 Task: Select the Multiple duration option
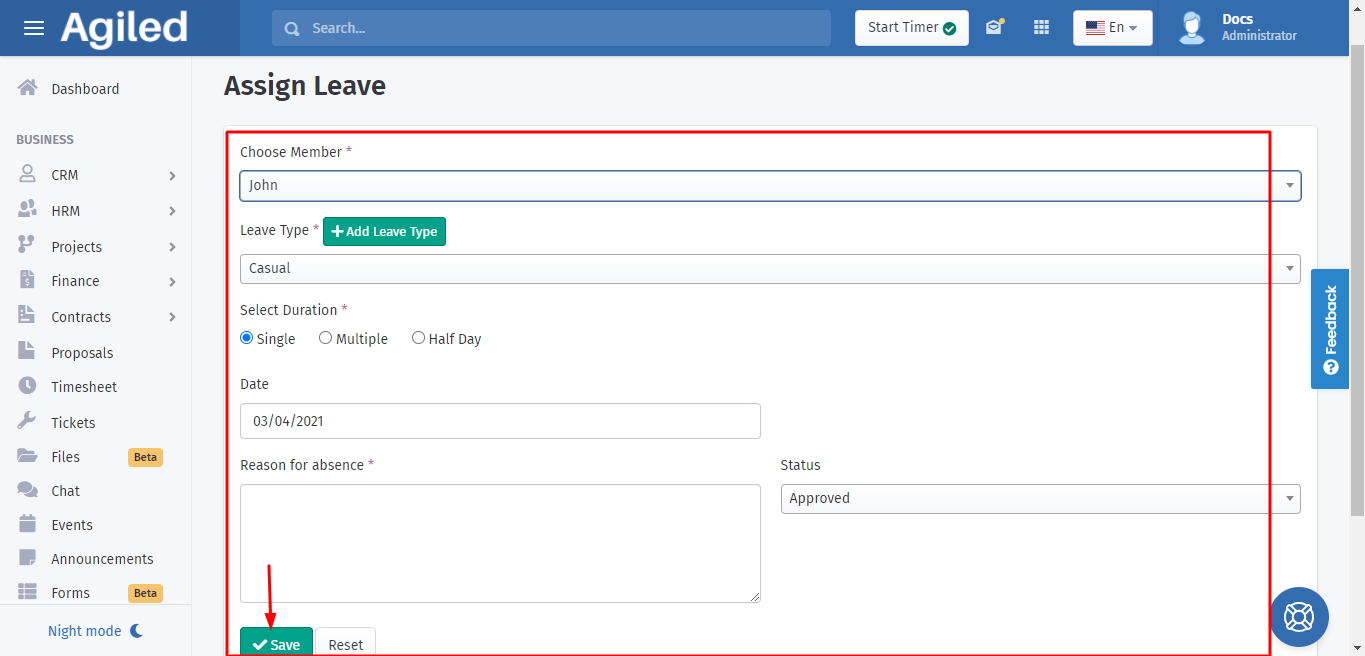(x=326, y=338)
